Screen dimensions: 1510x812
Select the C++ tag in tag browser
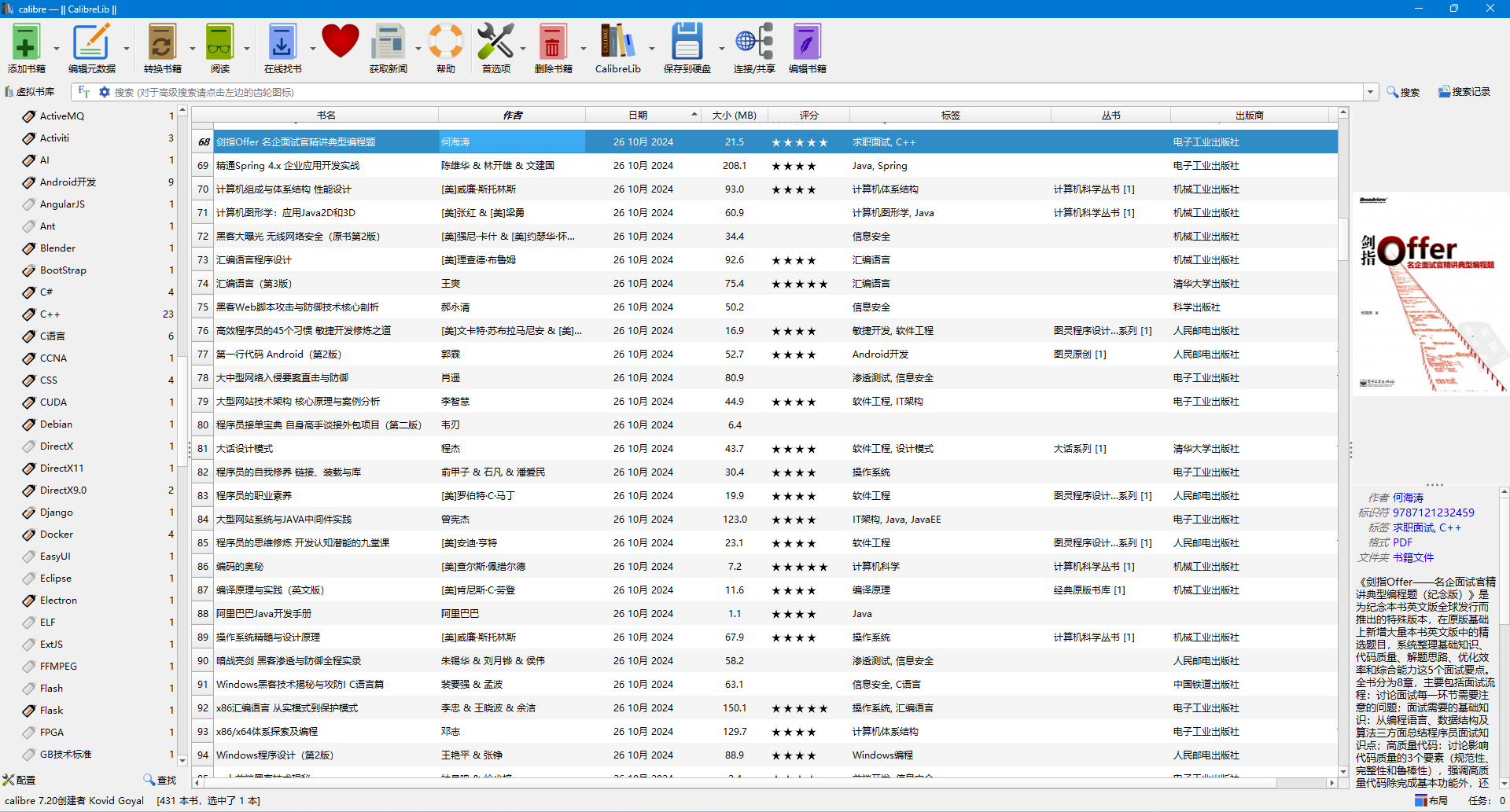[x=50, y=314]
